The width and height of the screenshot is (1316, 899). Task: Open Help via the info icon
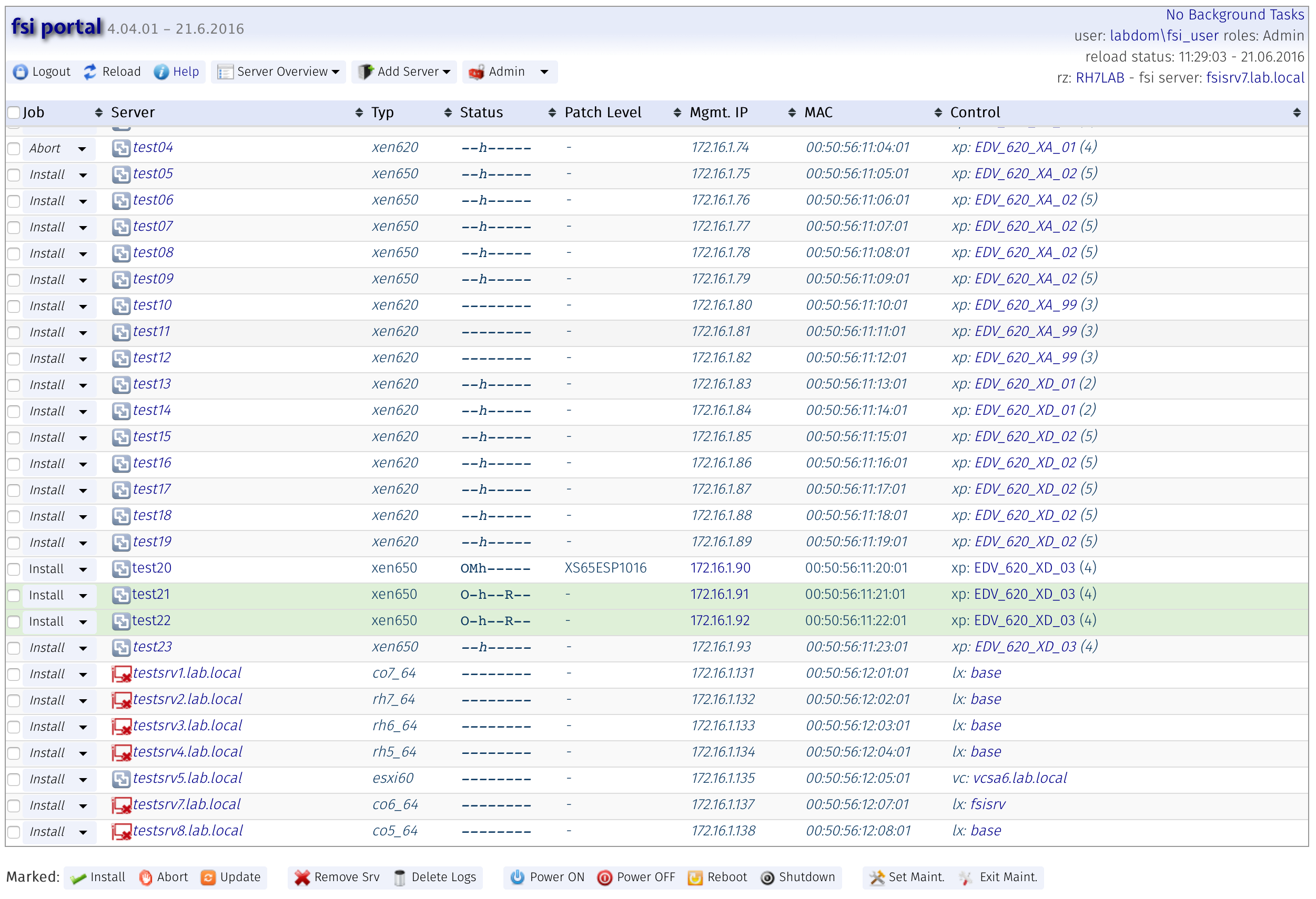pos(161,72)
